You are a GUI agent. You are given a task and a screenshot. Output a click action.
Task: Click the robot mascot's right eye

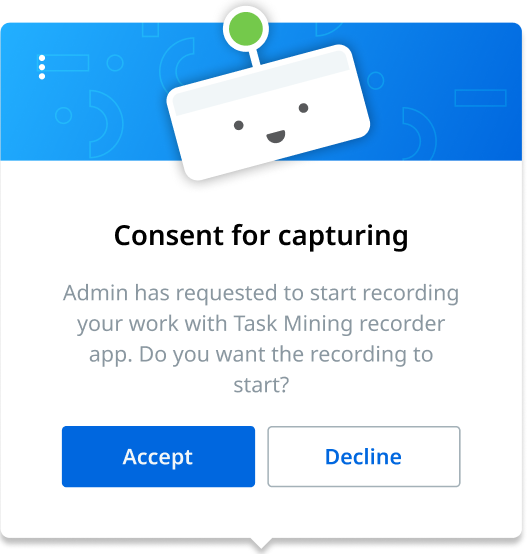pos(304,108)
